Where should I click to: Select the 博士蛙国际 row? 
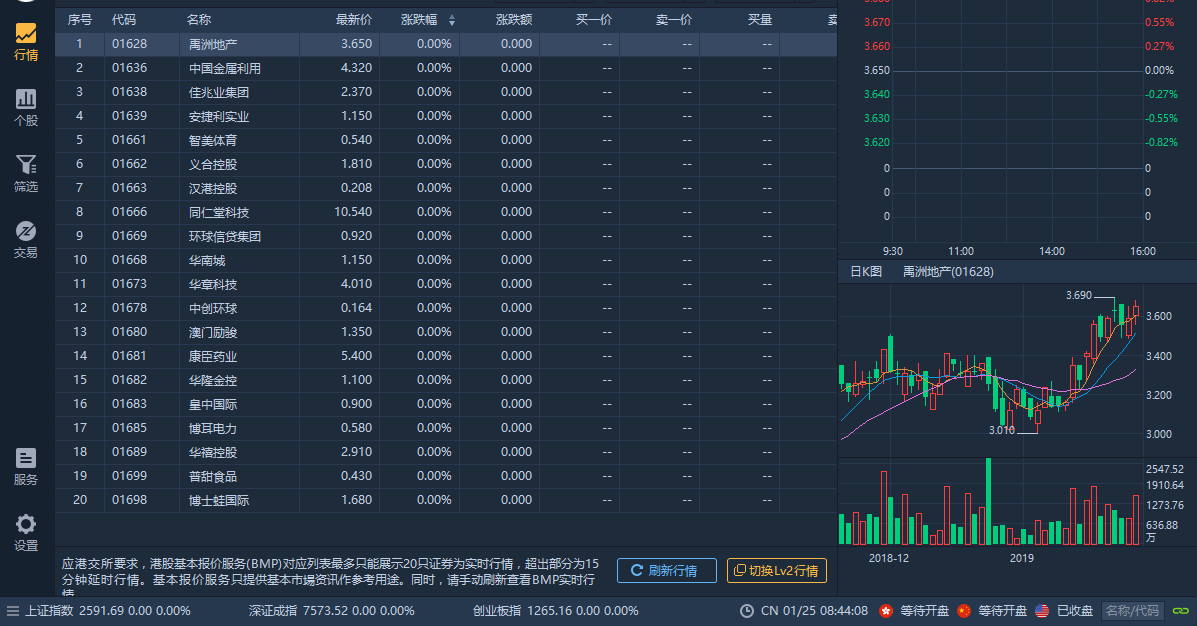(446, 500)
